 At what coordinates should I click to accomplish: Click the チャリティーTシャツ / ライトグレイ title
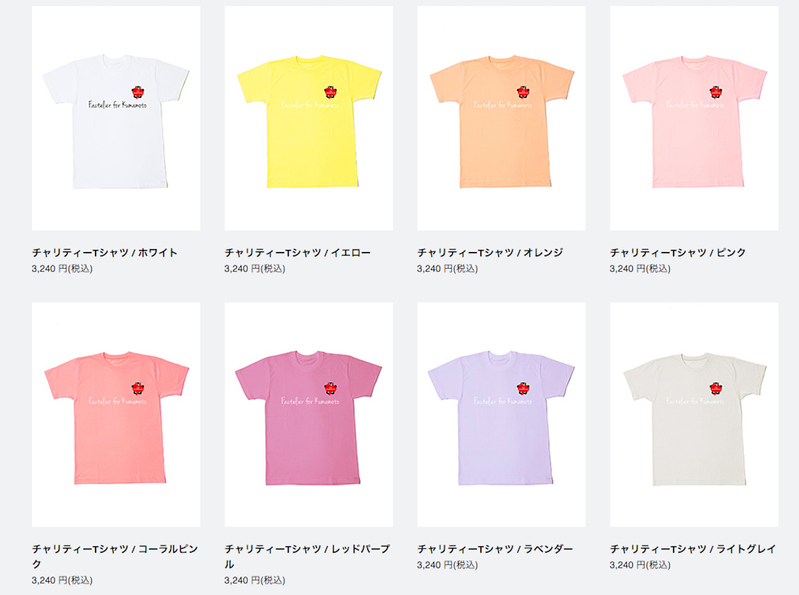[x=693, y=549]
